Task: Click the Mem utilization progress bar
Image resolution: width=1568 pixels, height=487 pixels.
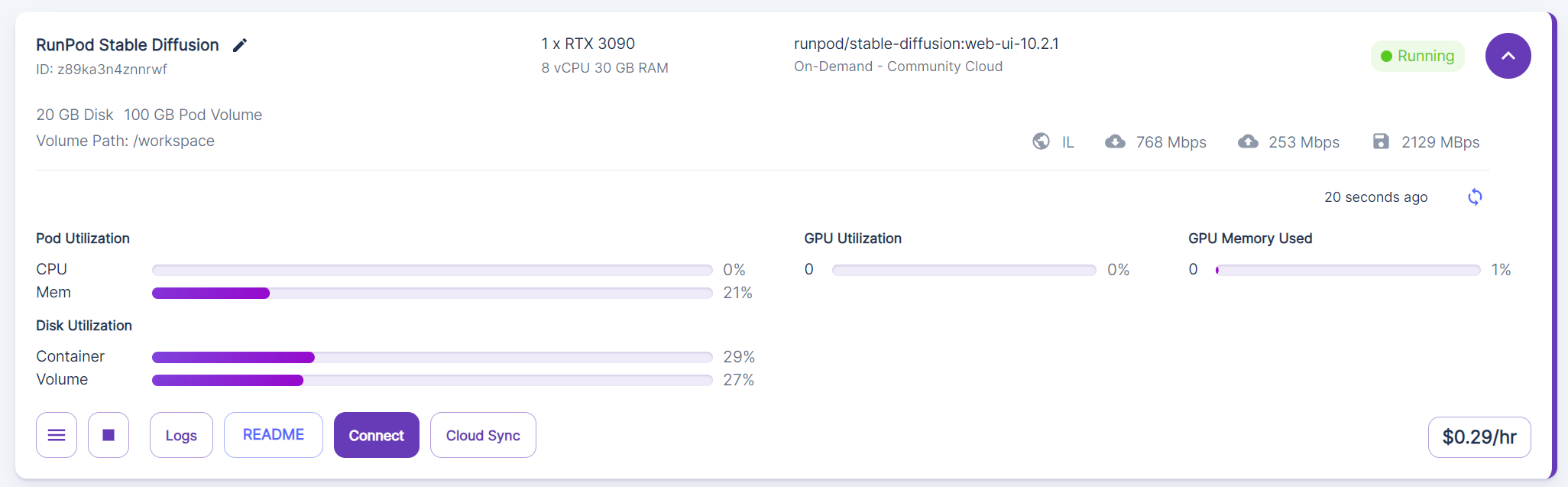Action: 432,293
